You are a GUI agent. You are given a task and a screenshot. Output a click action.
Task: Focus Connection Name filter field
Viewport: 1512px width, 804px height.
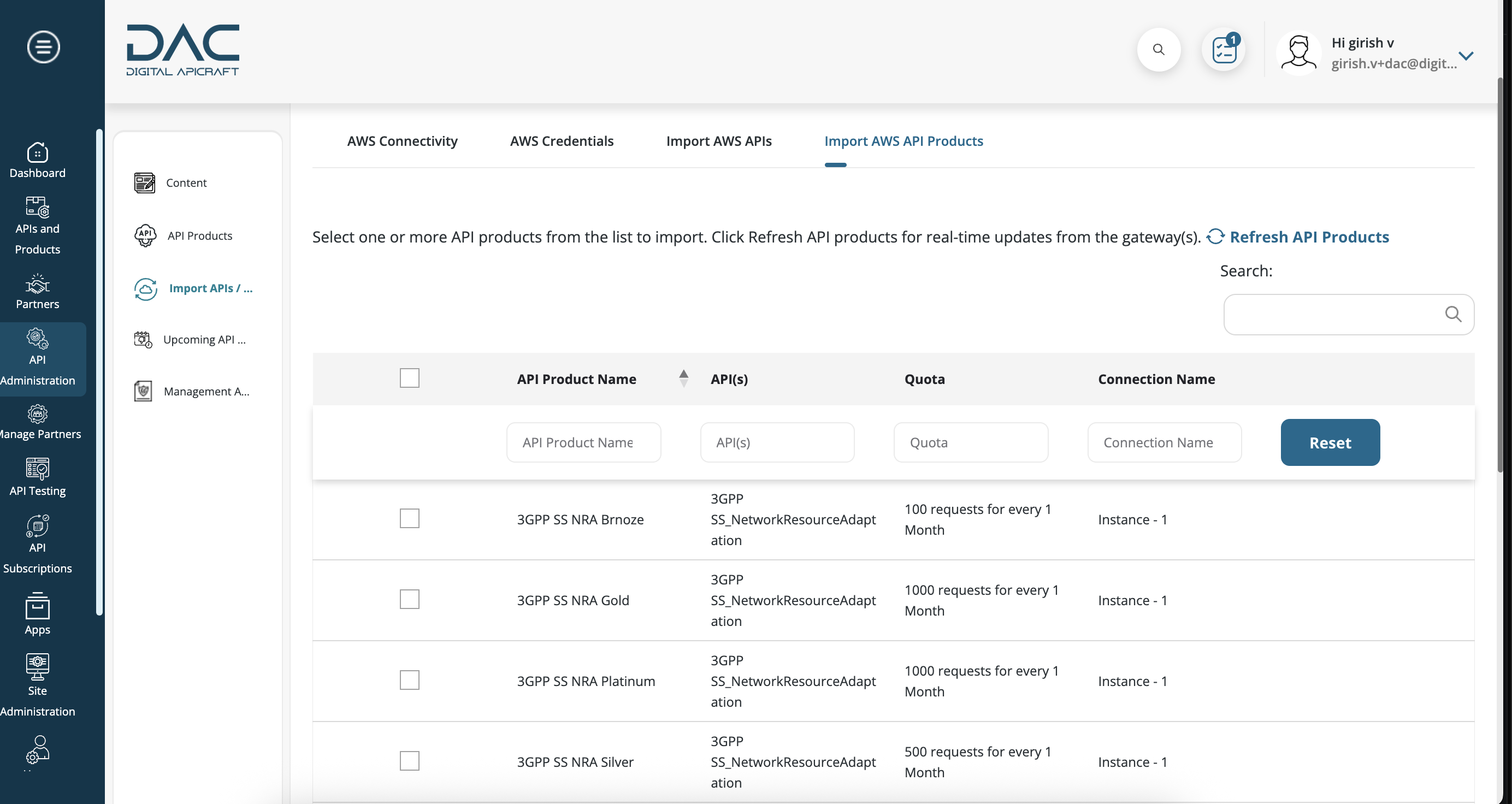(x=1165, y=442)
